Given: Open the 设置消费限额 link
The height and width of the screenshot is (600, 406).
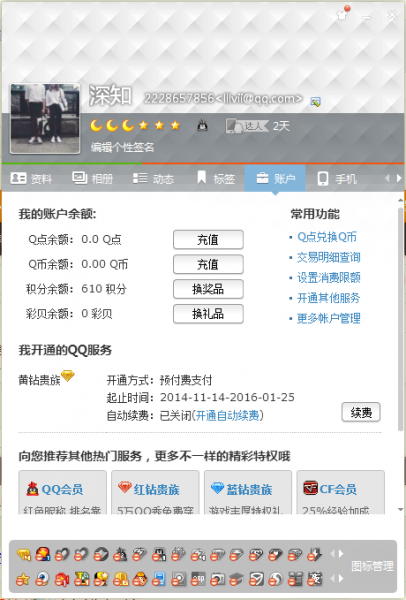Looking at the screenshot, I should 329,278.
